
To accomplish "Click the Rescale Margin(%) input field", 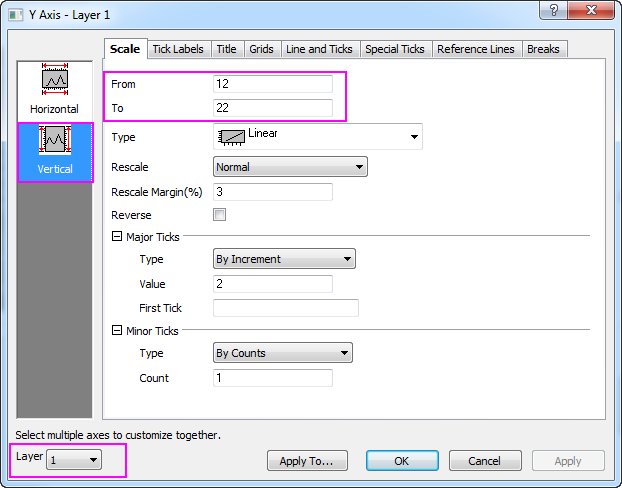I will click(x=273, y=192).
